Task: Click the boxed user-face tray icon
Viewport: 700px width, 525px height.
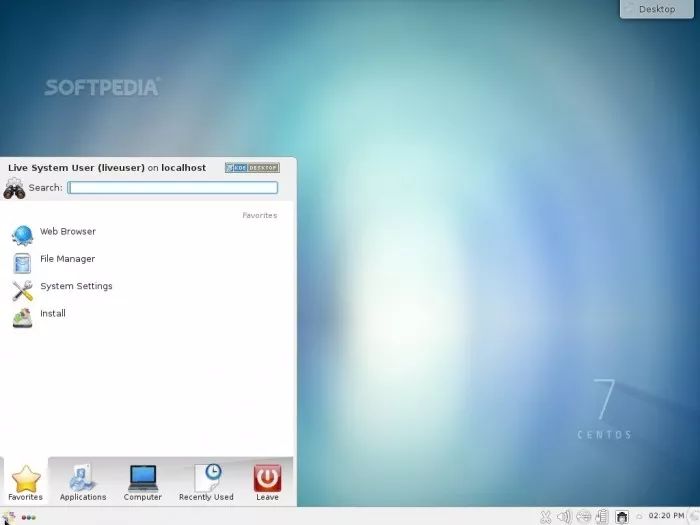Action: click(x=622, y=517)
